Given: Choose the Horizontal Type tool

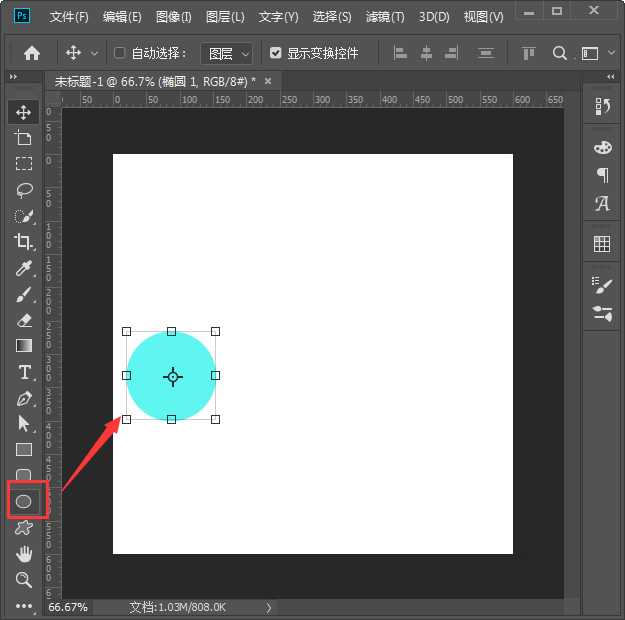Looking at the screenshot, I should 24,372.
